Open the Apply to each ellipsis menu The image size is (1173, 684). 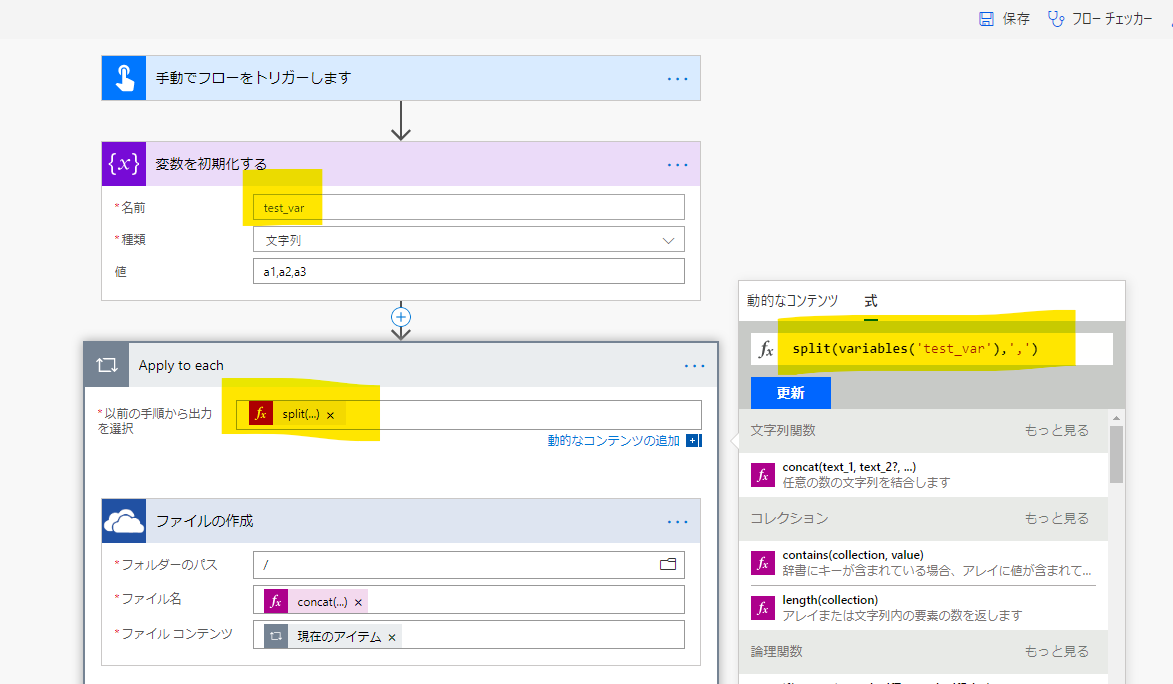pyautogui.click(x=695, y=366)
